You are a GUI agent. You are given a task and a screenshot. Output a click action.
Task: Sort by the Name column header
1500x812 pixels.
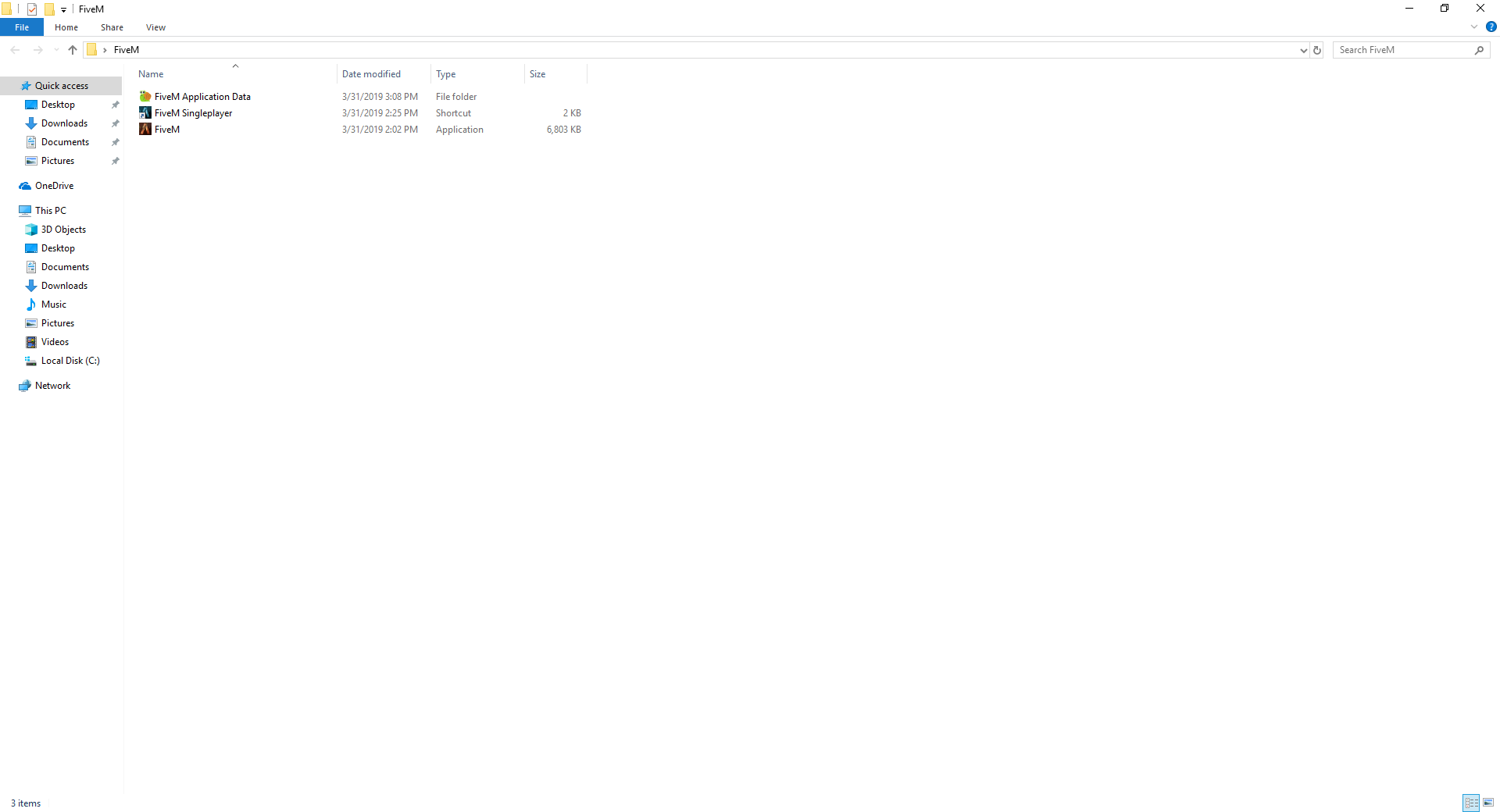click(x=235, y=74)
